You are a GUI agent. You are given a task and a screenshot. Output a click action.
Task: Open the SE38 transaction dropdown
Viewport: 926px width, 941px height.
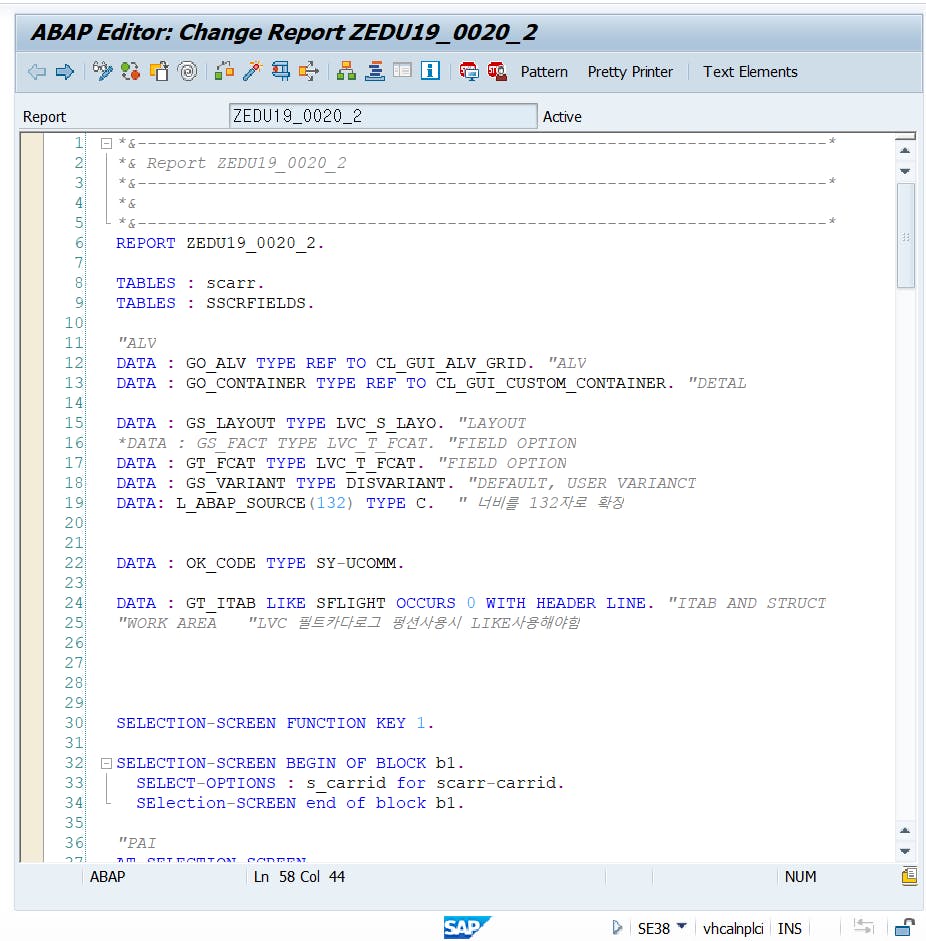click(682, 927)
